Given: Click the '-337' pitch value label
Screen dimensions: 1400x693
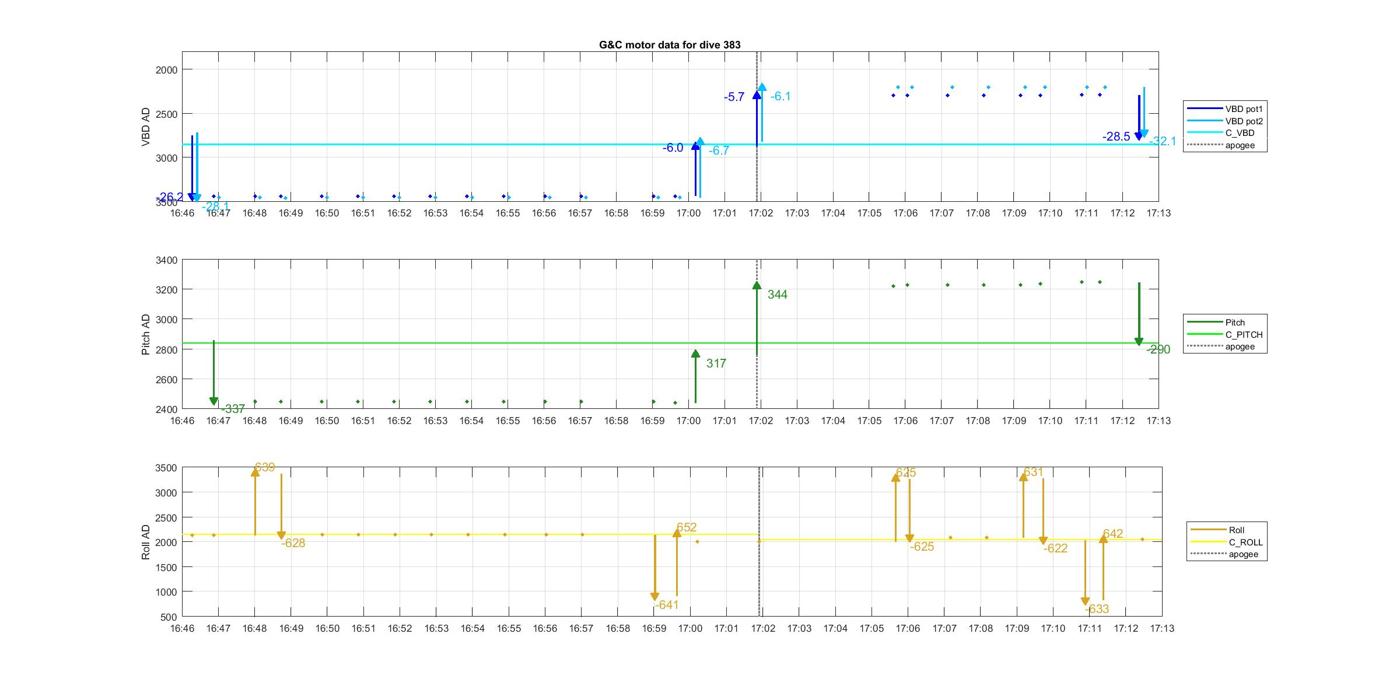Looking at the screenshot, I should (x=233, y=409).
